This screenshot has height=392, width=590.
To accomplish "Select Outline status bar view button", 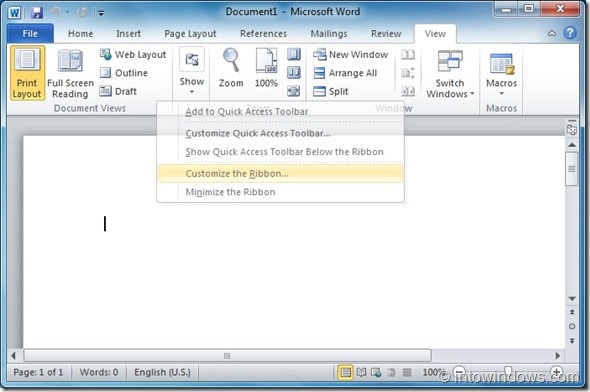I will pyautogui.click(x=391, y=372).
